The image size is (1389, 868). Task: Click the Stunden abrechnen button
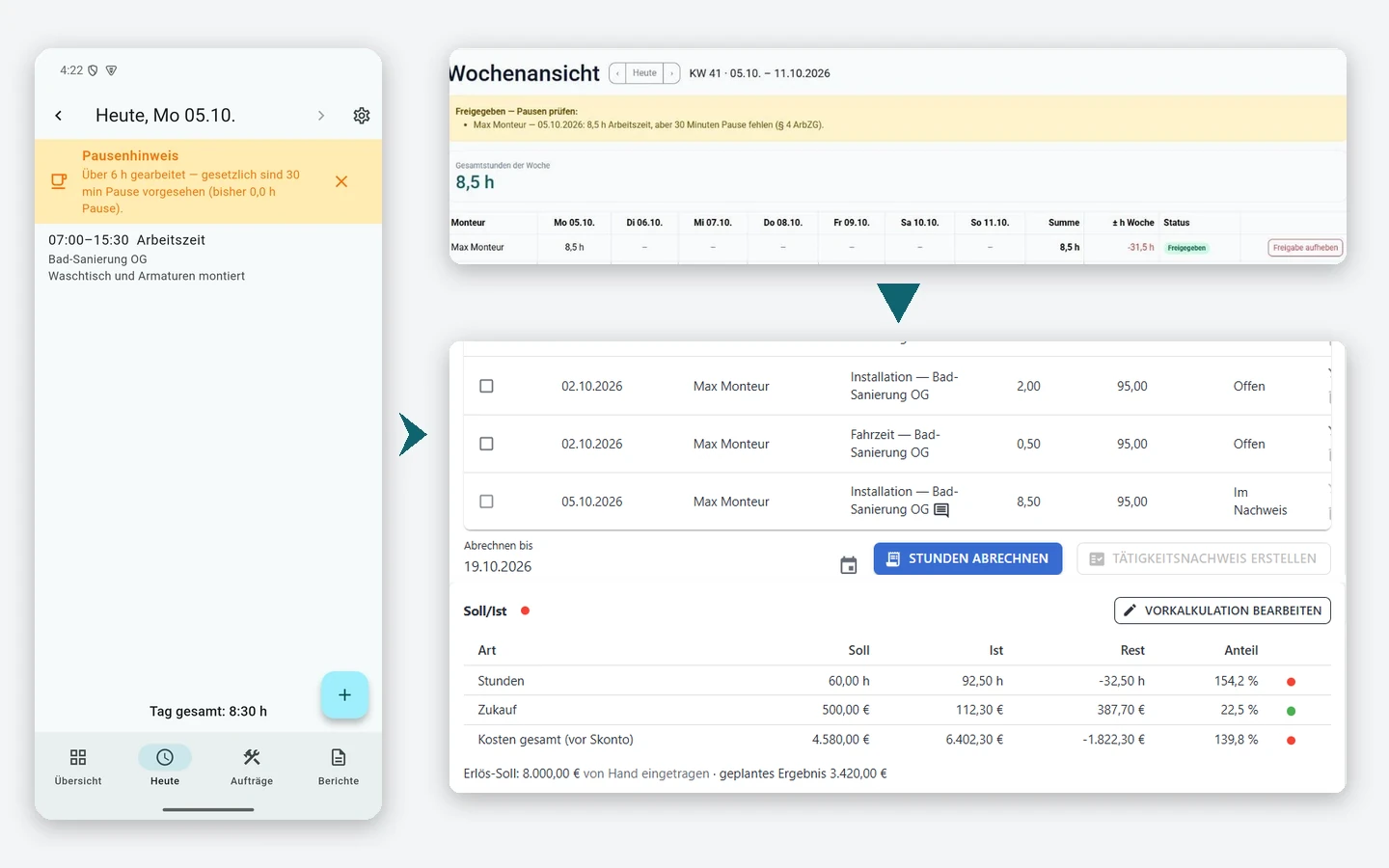click(x=967, y=558)
